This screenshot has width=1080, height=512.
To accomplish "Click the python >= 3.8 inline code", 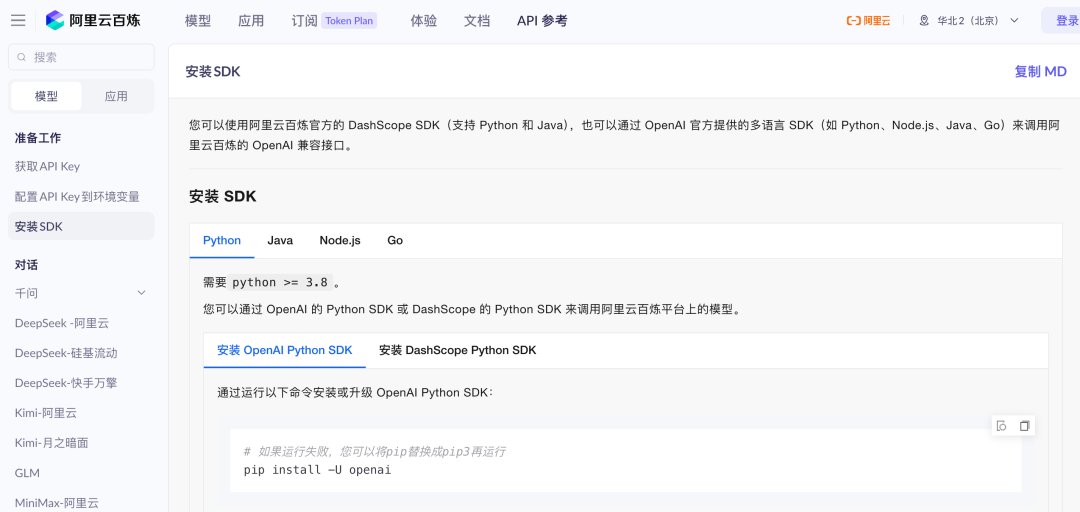I will tap(280, 282).
